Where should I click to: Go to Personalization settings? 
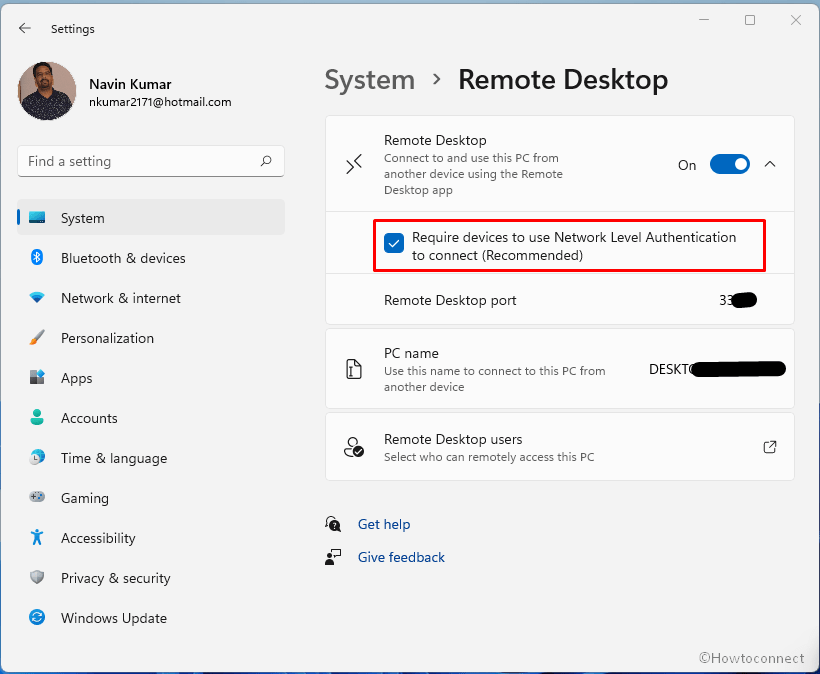point(151,338)
